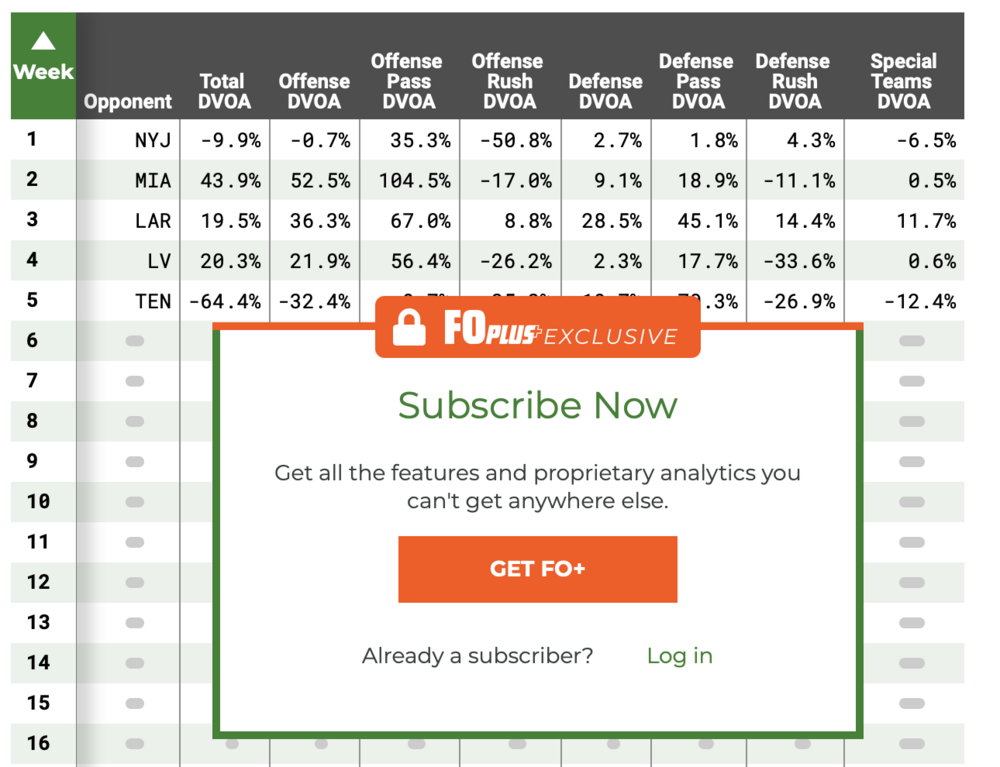Select the Defense Rush DVOA header
This screenshot has height=767, width=1000.
pyautogui.click(x=793, y=81)
